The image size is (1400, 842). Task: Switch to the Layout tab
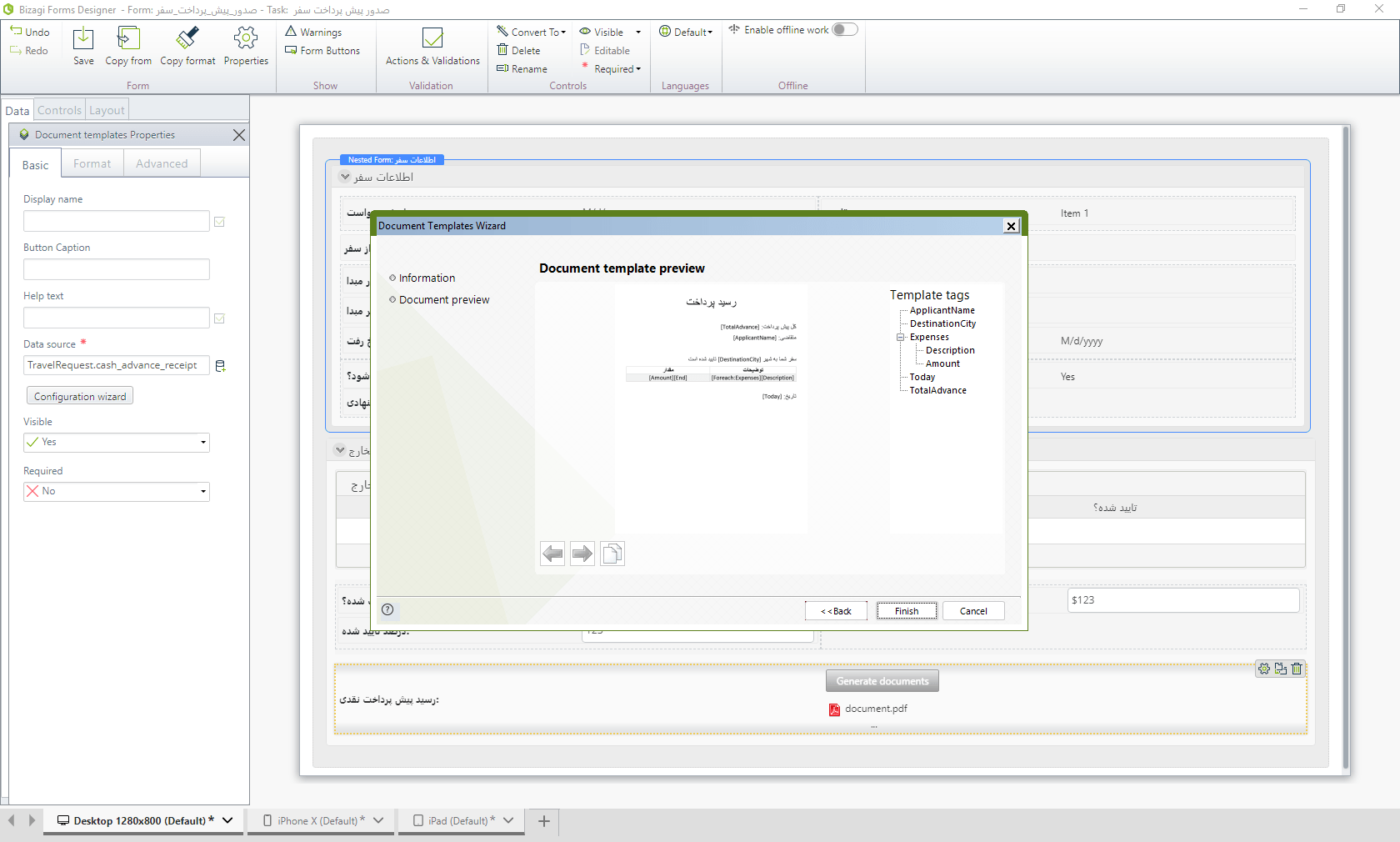point(107,110)
